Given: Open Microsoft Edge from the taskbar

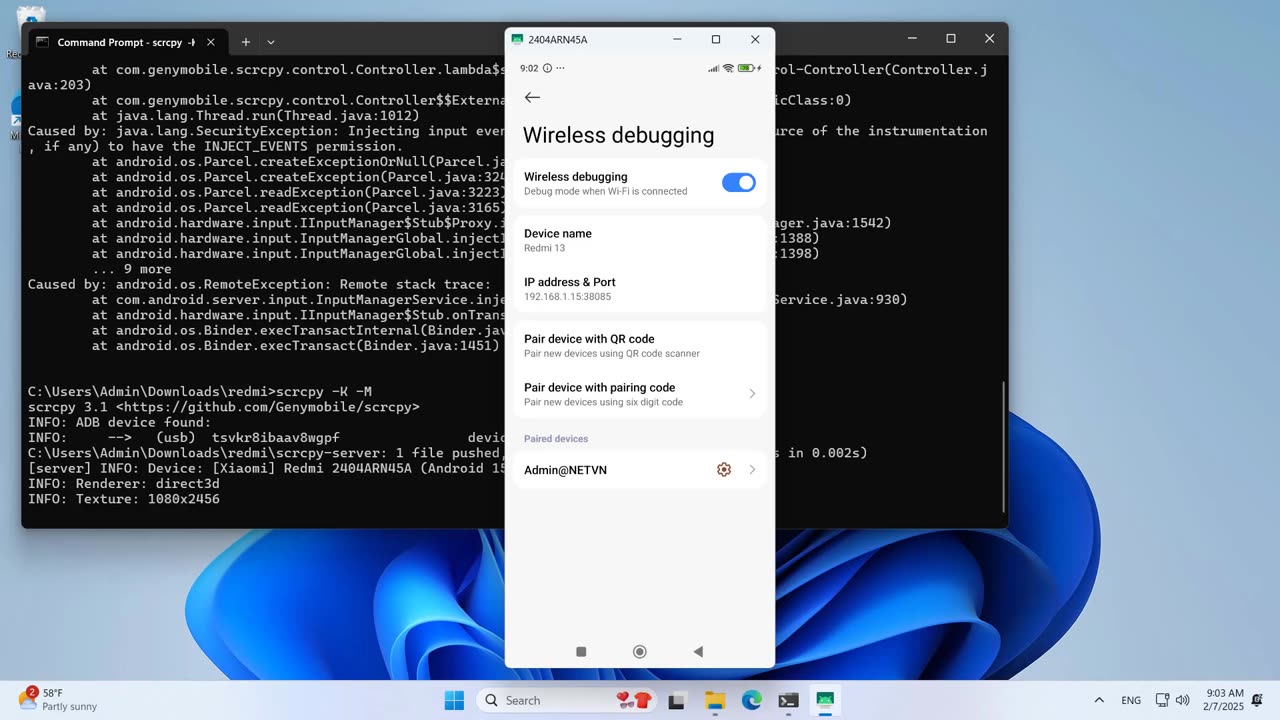Looking at the screenshot, I should click(751, 700).
